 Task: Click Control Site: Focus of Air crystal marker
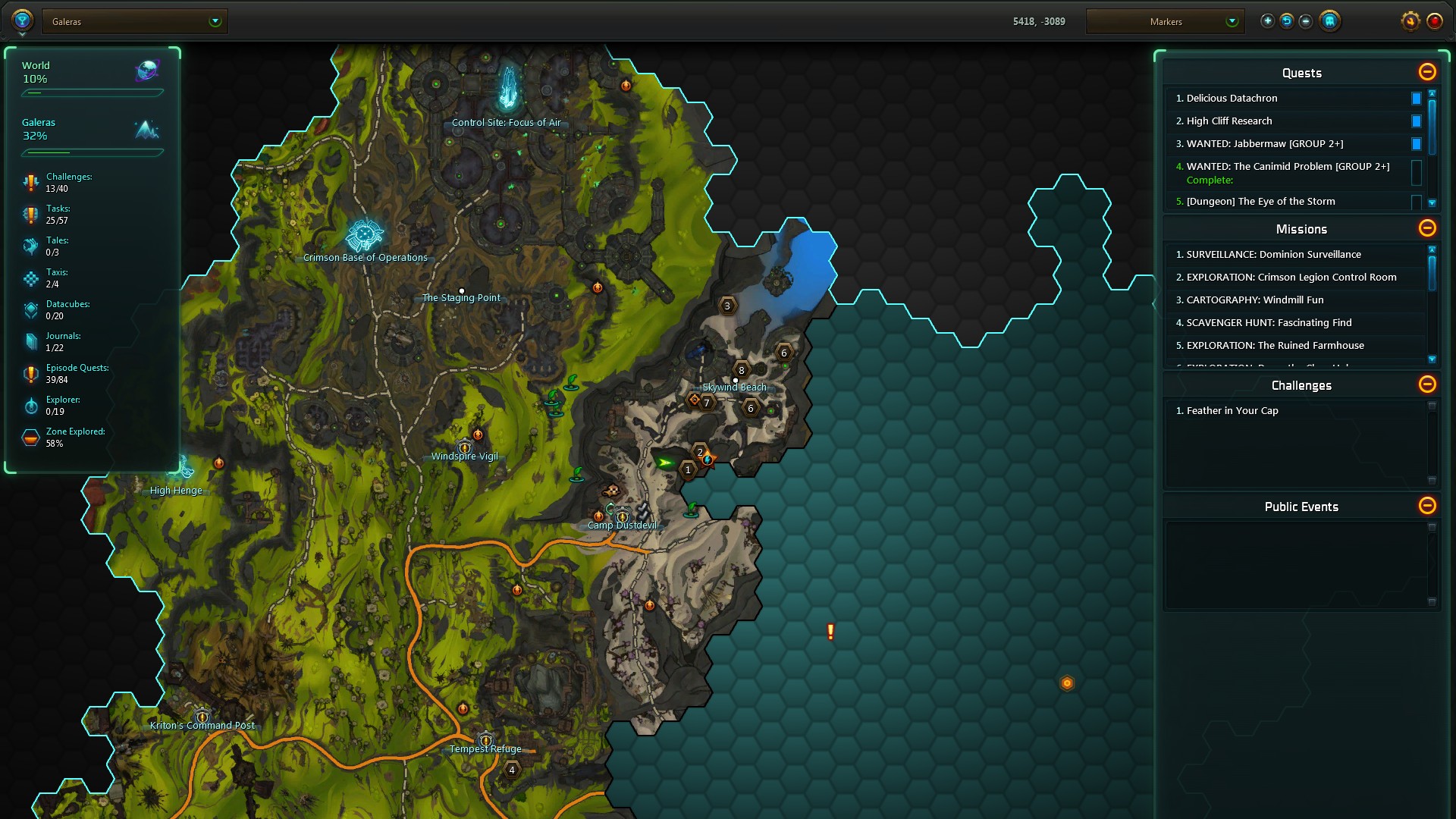tap(509, 89)
